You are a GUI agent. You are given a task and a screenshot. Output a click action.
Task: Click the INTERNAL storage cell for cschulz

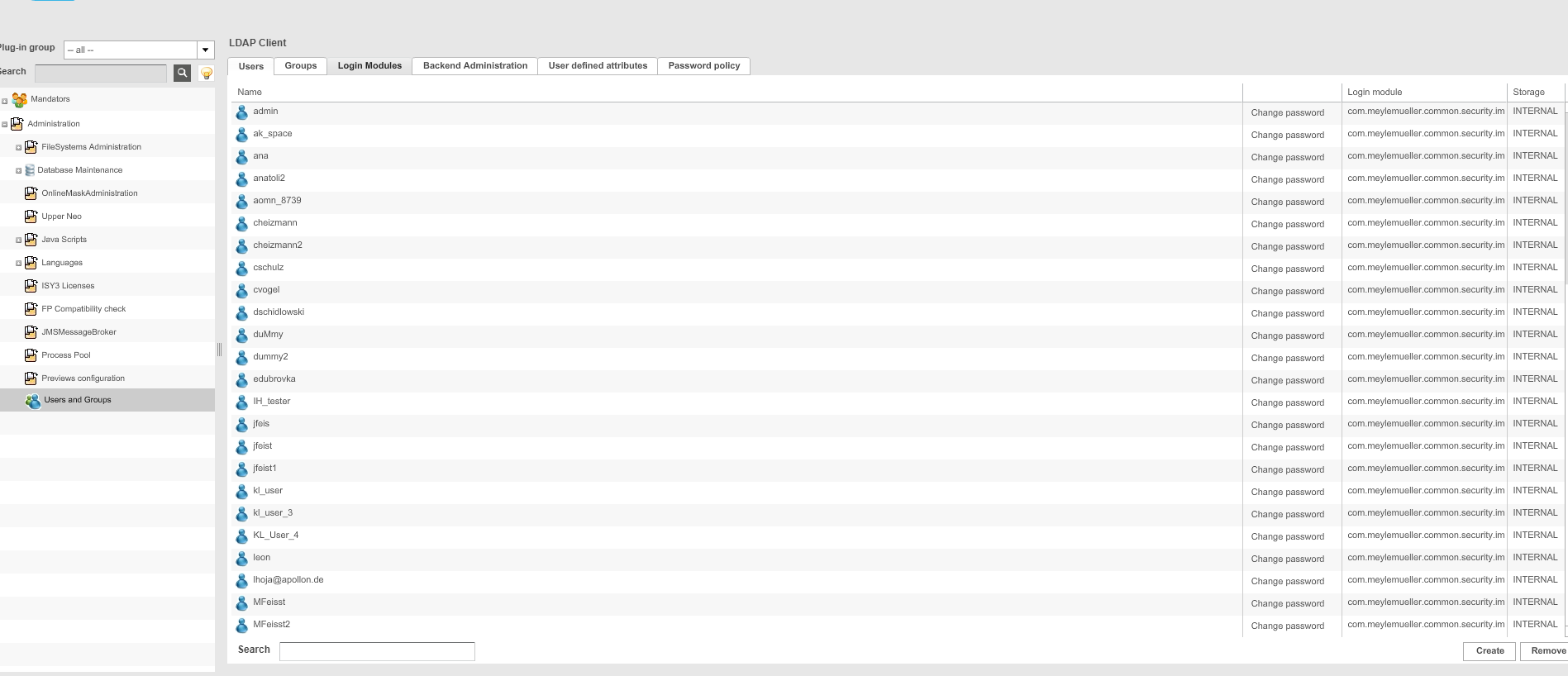tap(1535, 268)
